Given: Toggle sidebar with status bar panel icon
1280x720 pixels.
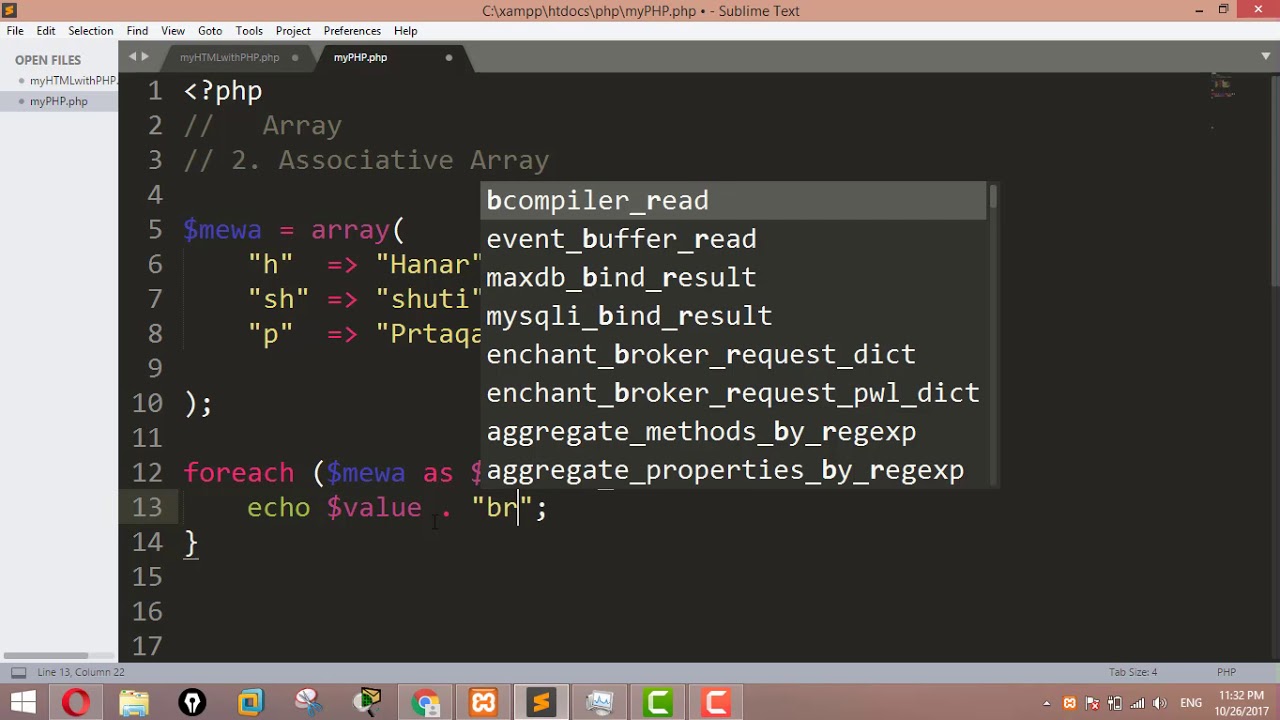Looking at the screenshot, I should pyautogui.click(x=18, y=672).
